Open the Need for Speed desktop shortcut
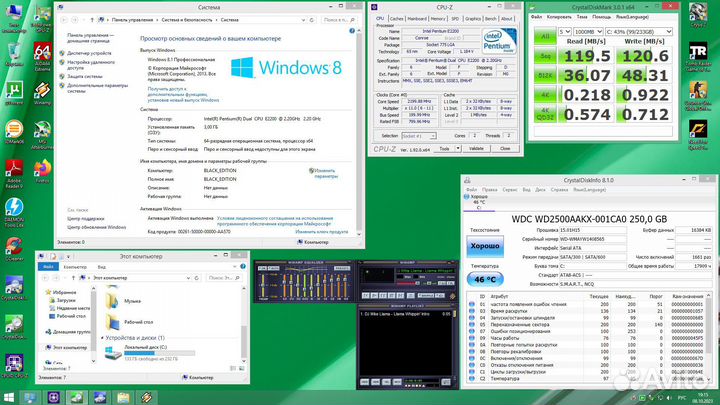Viewport: 720px width, 405px height. [698, 135]
